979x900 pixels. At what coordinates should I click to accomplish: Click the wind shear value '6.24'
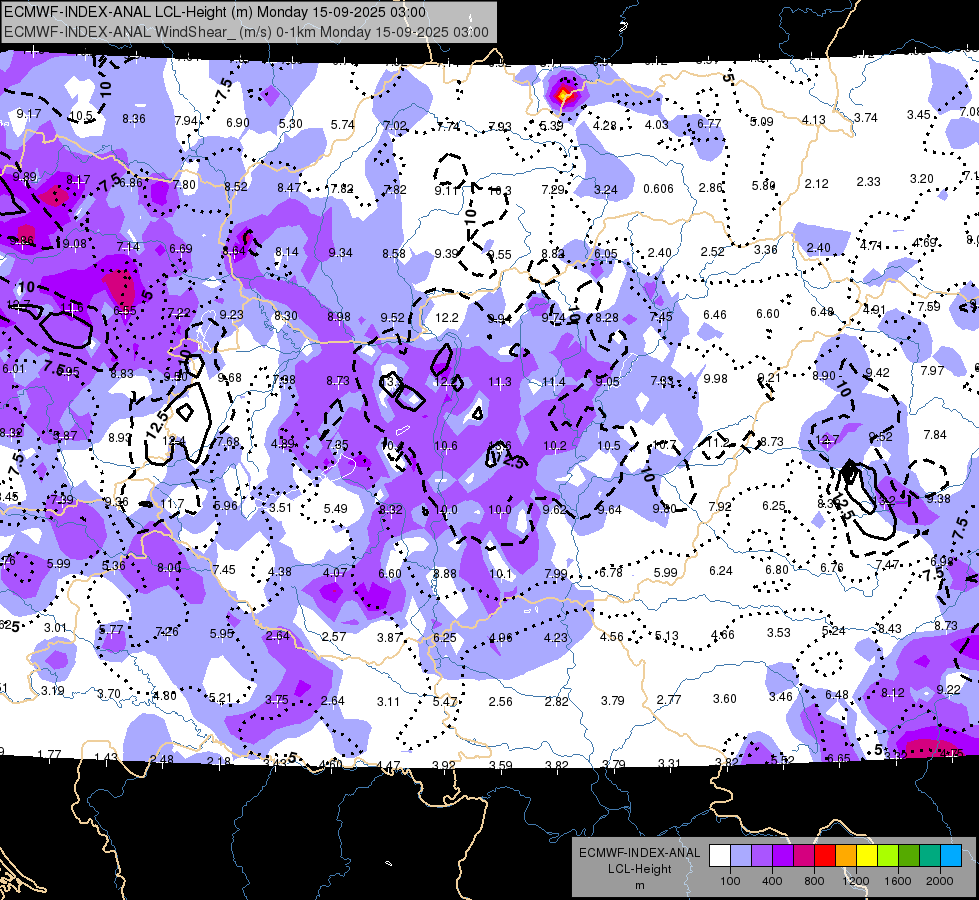coord(721,570)
